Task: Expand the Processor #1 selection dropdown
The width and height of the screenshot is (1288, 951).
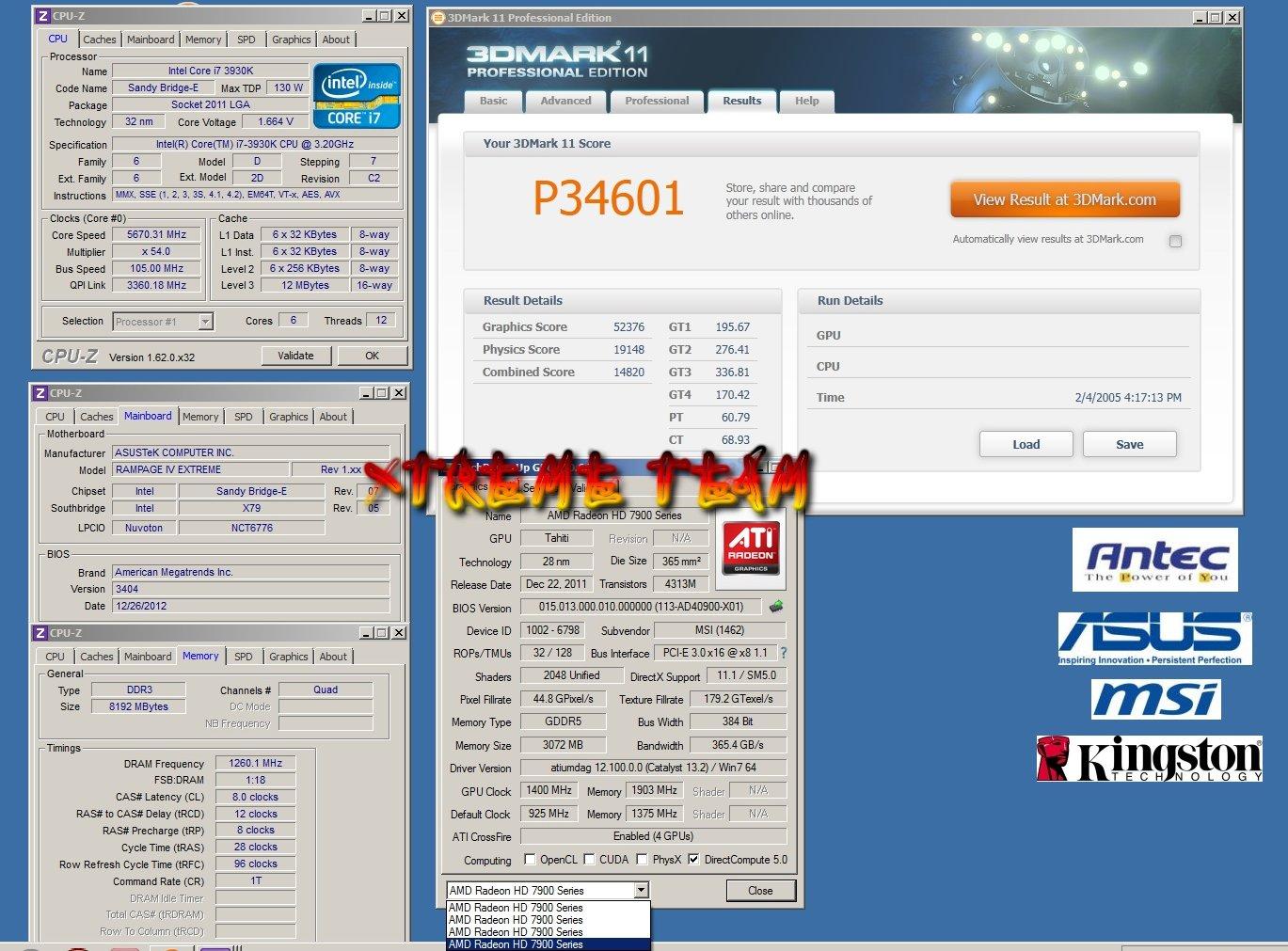Action: point(205,322)
